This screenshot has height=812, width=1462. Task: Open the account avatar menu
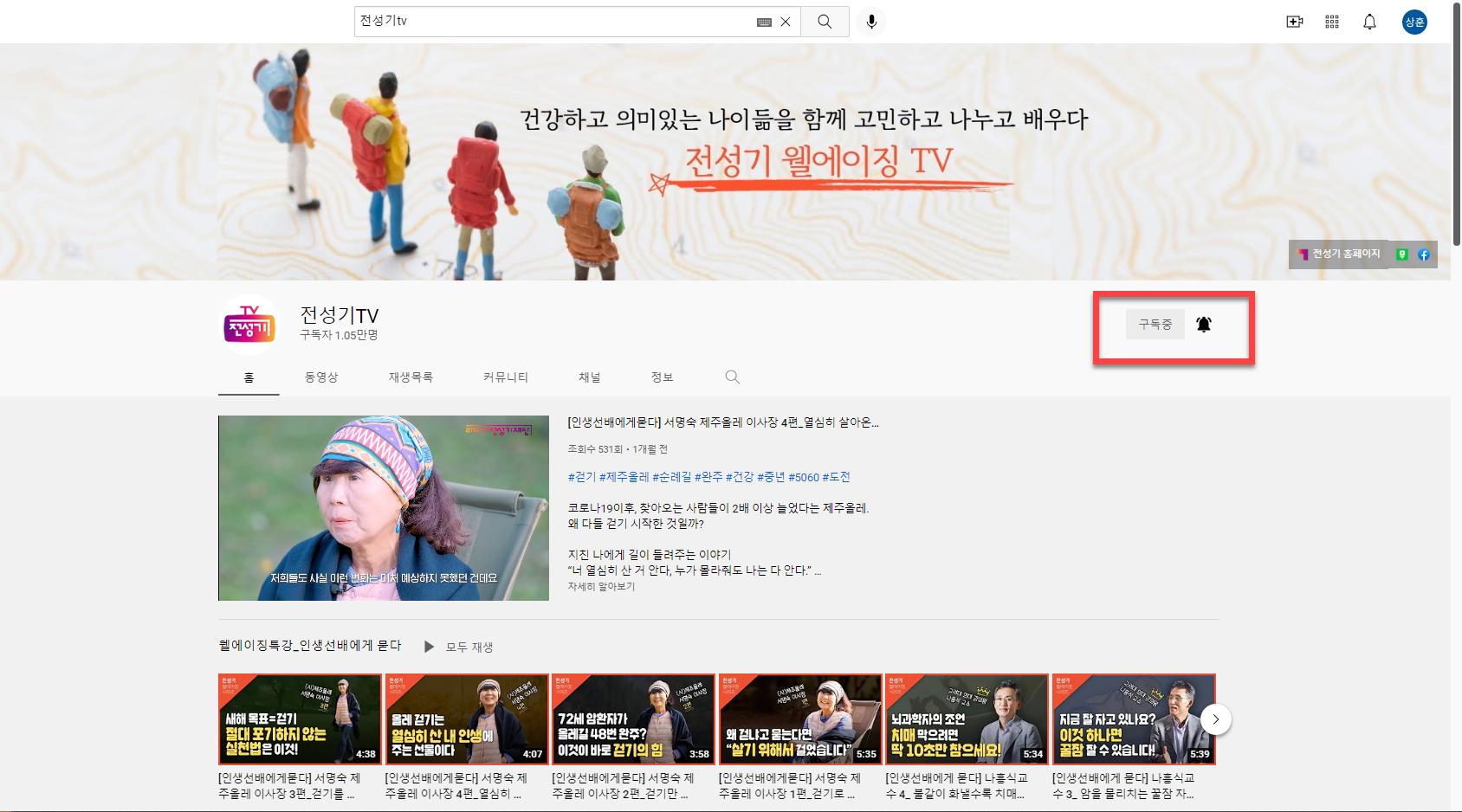click(x=1414, y=22)
